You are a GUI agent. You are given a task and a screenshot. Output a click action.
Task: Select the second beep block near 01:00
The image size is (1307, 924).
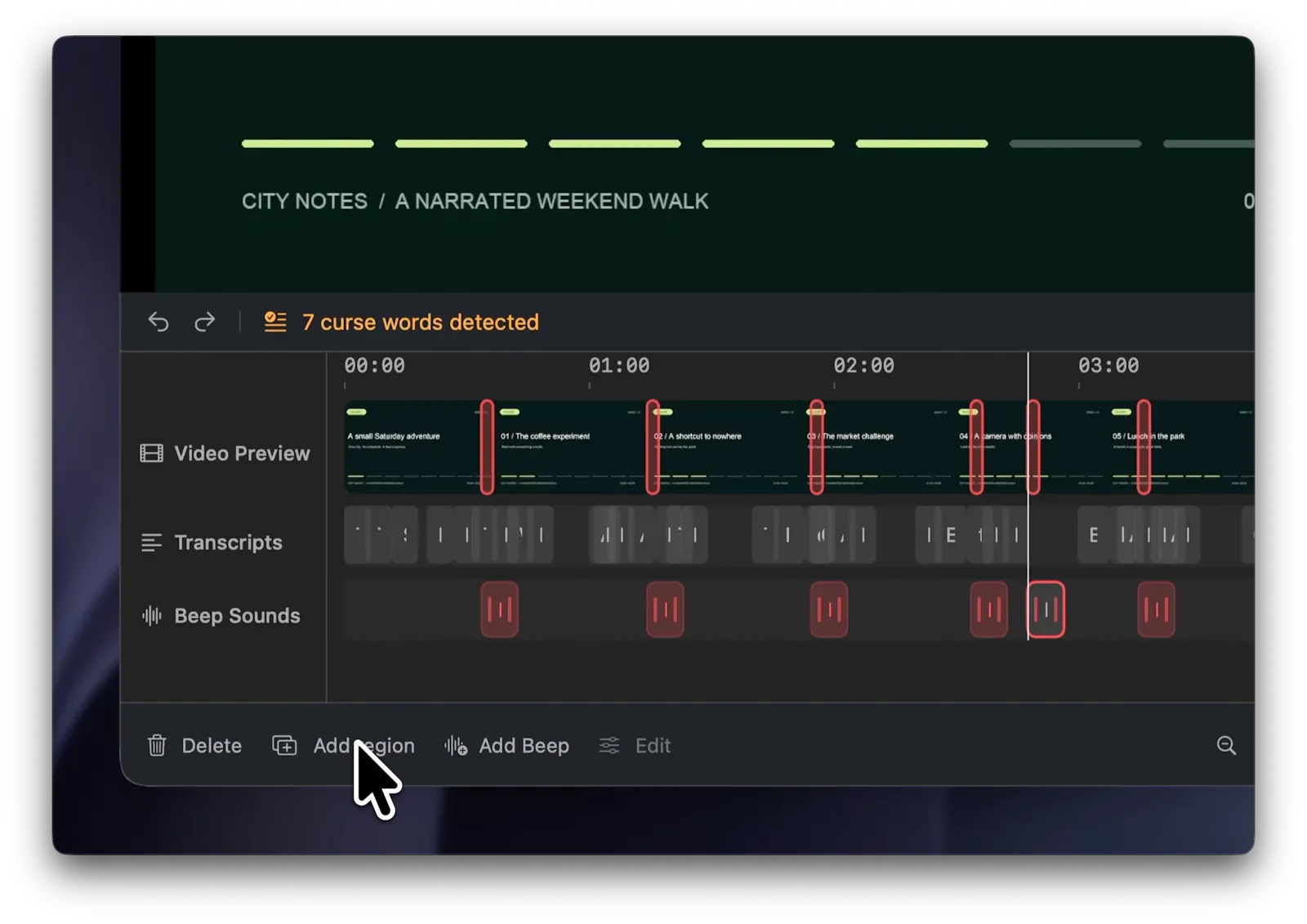coord(665,609)
